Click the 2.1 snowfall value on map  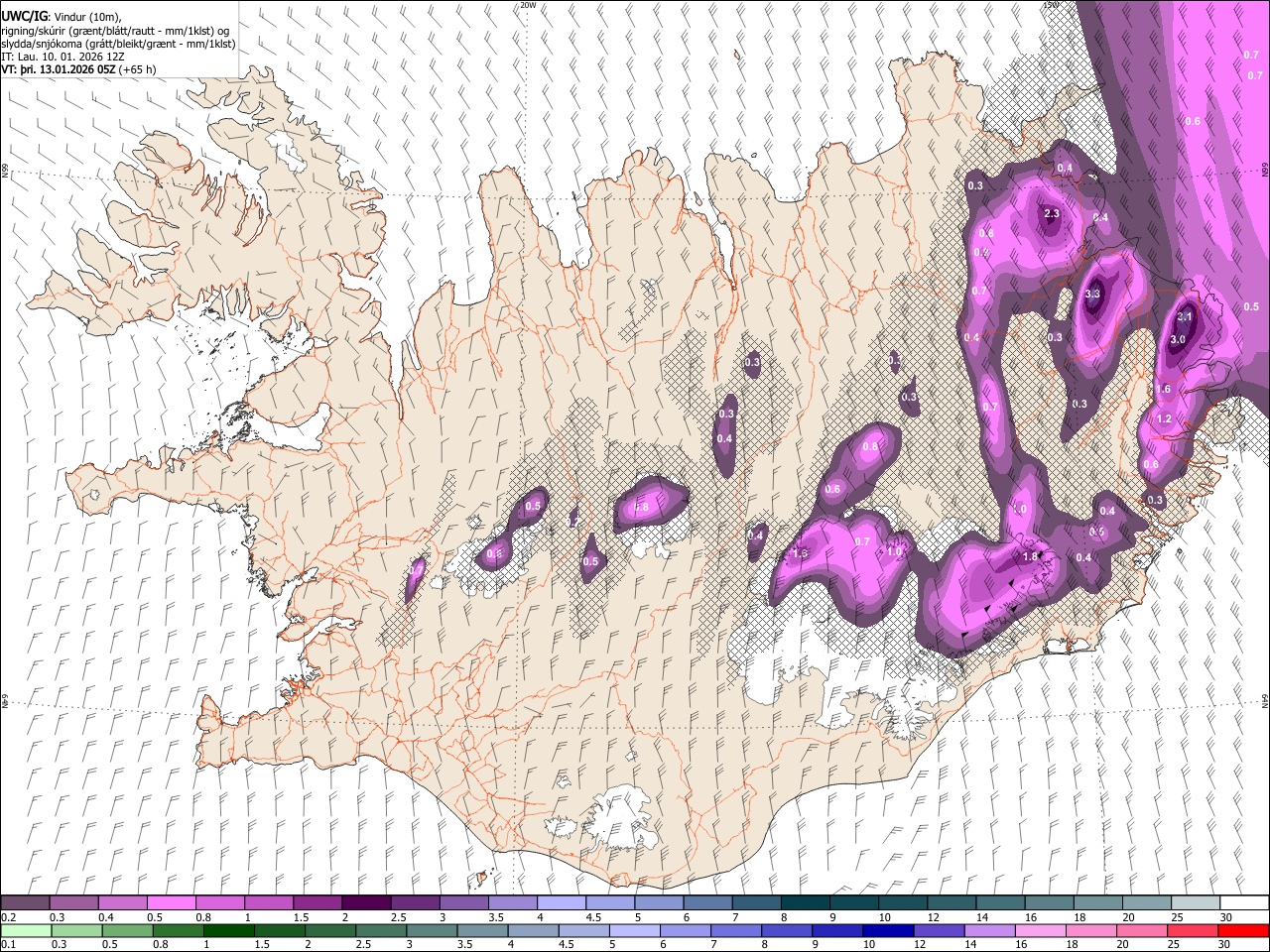(x=1185, y=317)
